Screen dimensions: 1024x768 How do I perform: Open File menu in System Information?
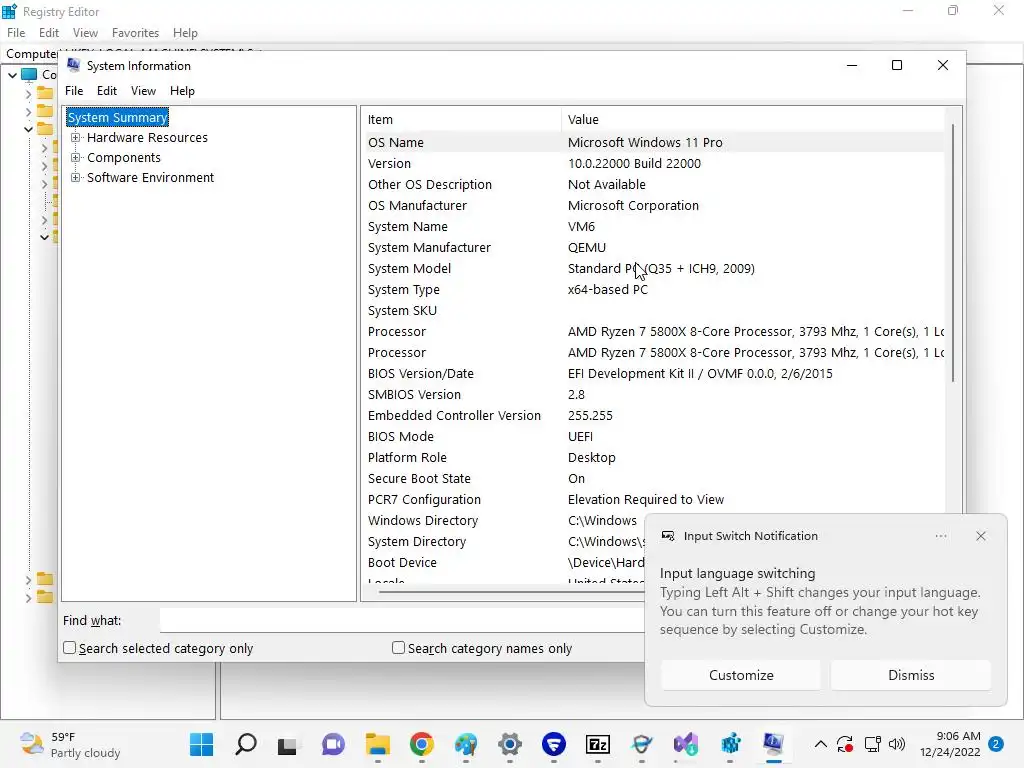[x=74, y=91]
